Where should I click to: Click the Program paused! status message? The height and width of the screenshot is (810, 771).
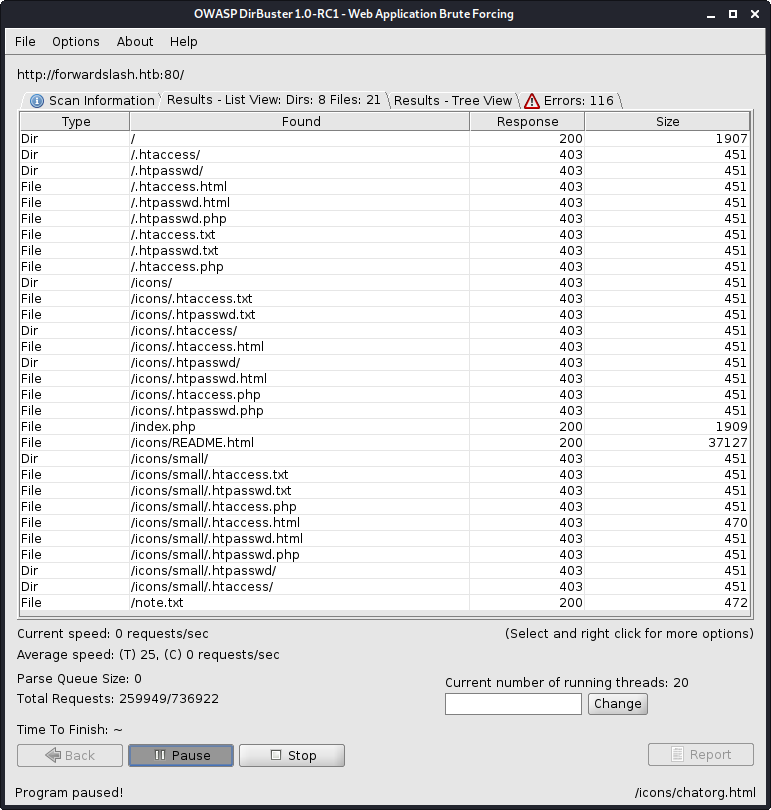pyautogui.click(x=69, y=792)
